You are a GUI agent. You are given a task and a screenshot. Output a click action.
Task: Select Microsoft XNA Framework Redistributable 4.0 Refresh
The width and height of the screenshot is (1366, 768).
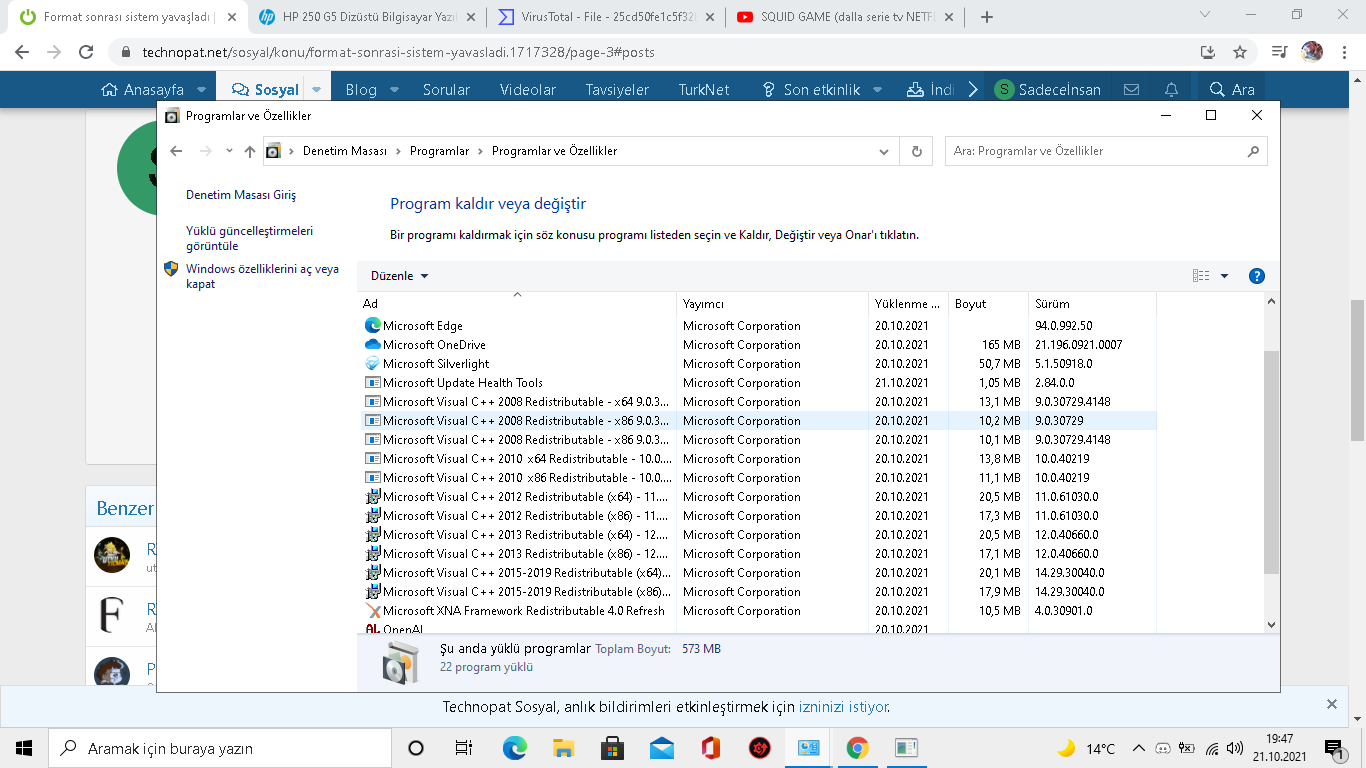[757, 611]
